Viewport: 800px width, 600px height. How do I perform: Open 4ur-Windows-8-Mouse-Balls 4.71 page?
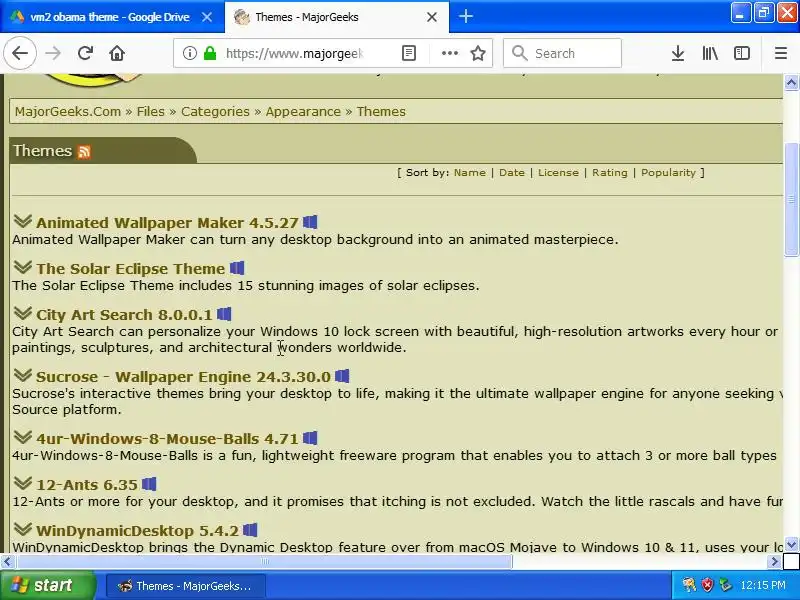167,439
